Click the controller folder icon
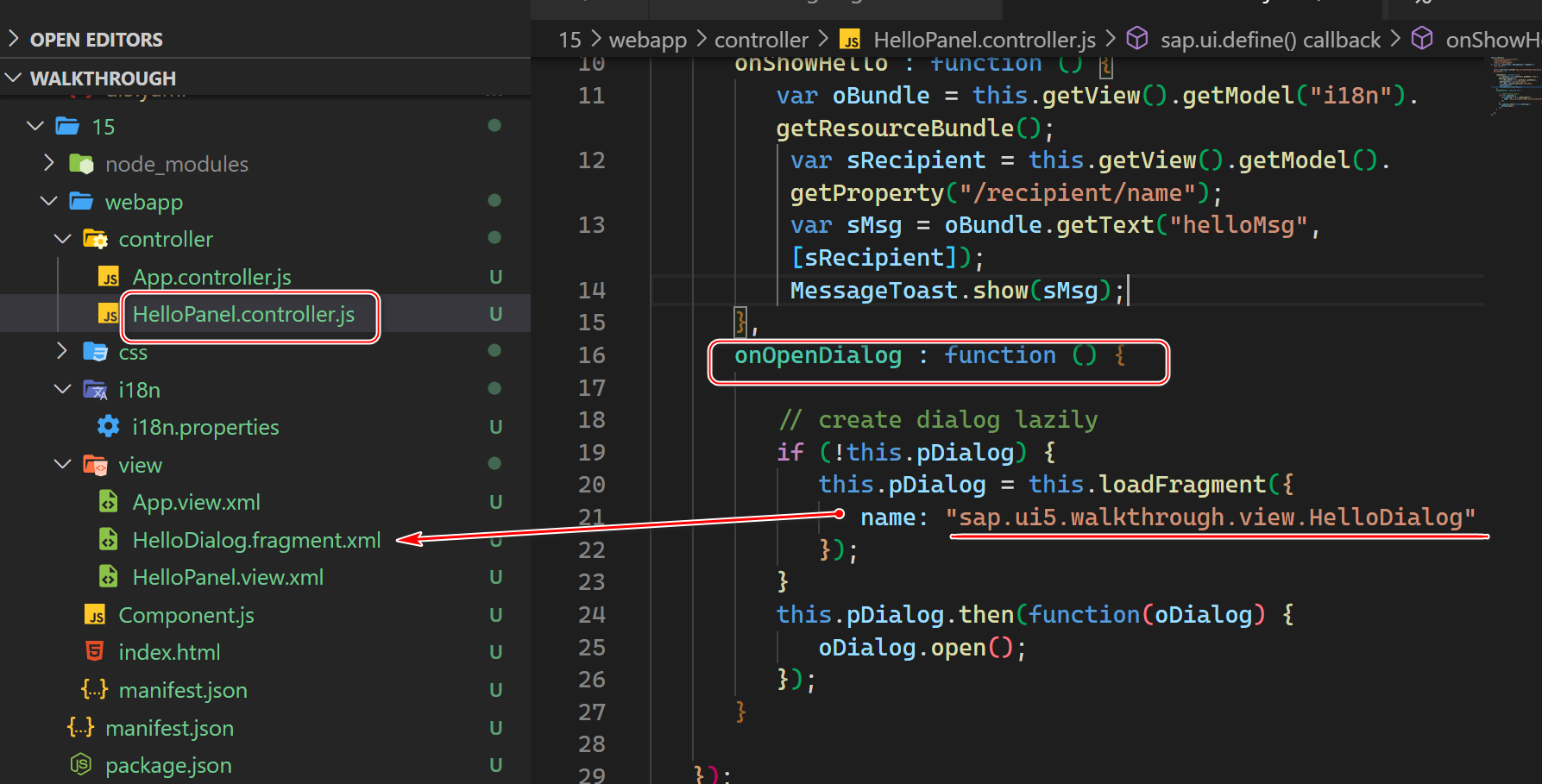 coord(95,238)
